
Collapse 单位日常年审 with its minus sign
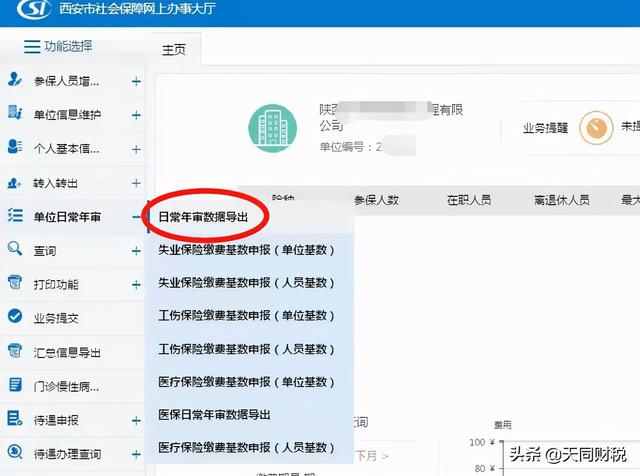[x=136, y=217]
